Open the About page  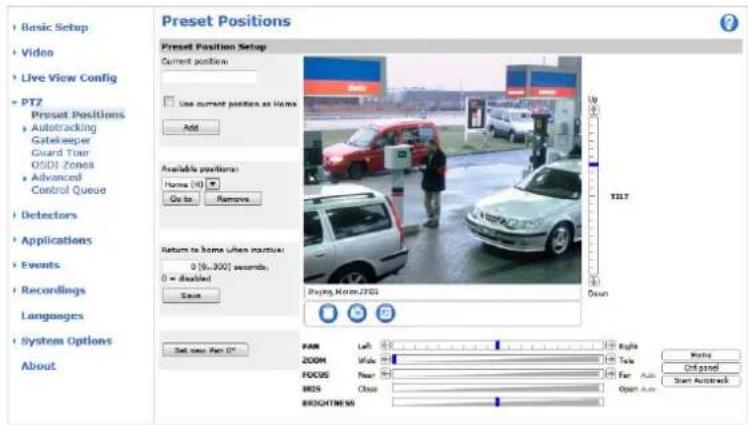39,366
